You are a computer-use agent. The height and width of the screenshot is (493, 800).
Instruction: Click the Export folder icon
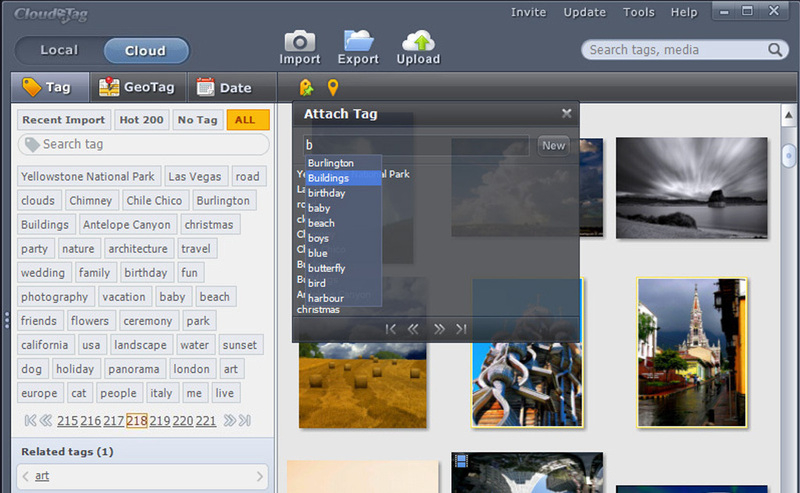point(358,41)
